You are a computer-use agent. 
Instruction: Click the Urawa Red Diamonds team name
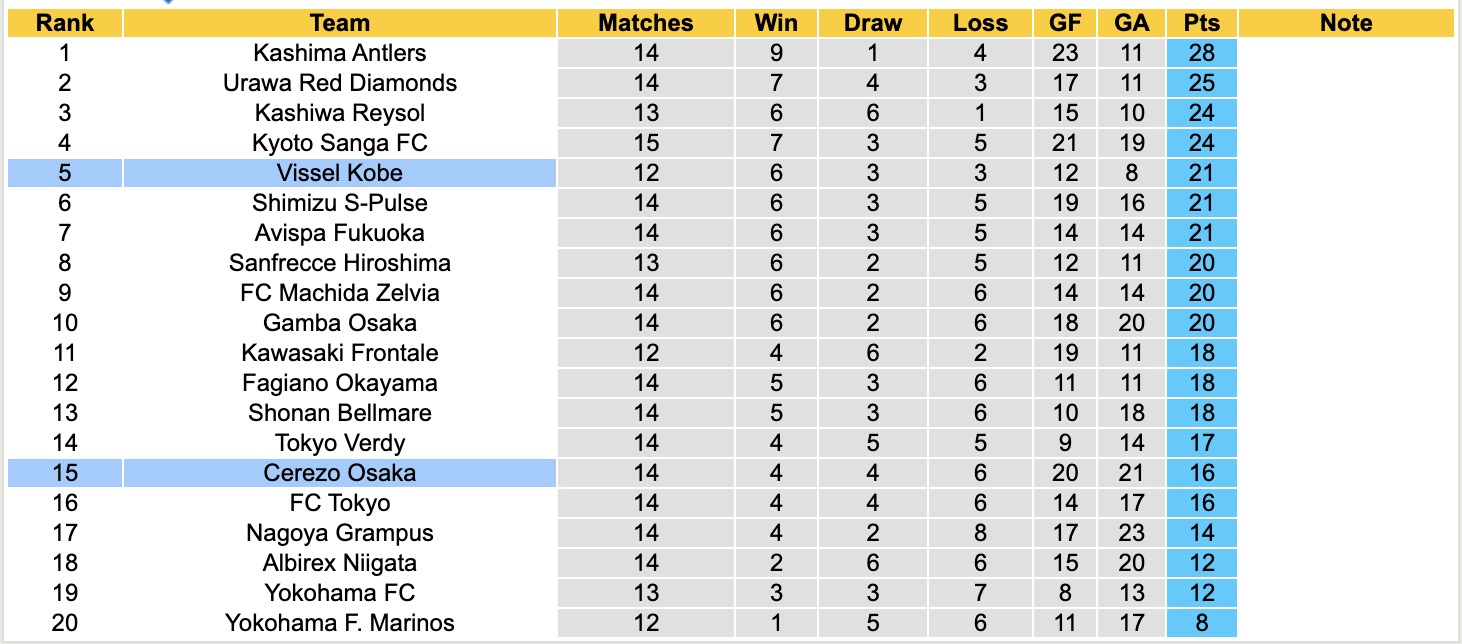(x=340, y=83)
